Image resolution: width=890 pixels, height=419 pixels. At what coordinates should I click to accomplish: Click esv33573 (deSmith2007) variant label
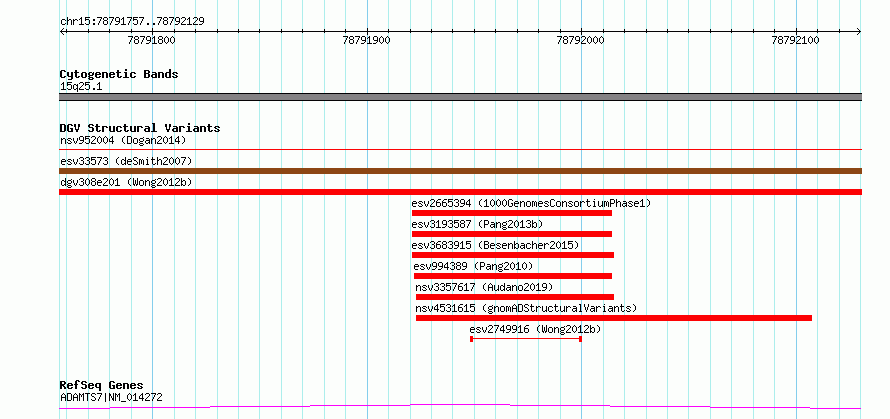click(x=126, y=161)
